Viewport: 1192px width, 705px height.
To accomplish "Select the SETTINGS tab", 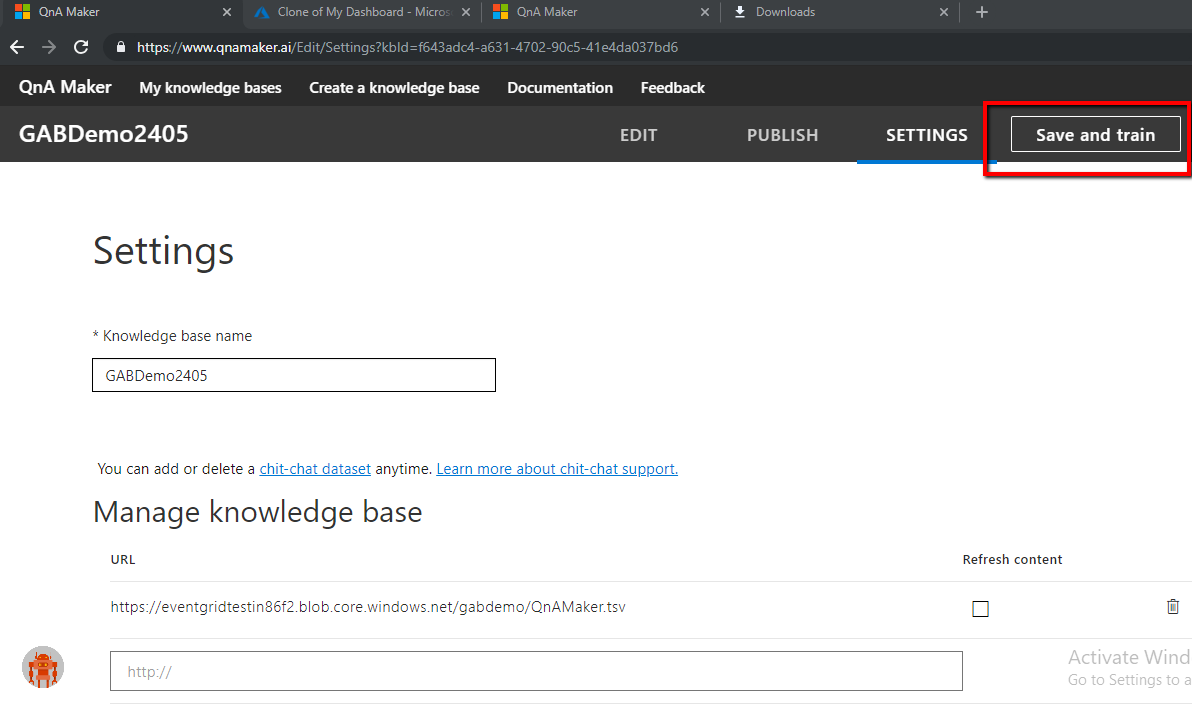I will (927, 135).
